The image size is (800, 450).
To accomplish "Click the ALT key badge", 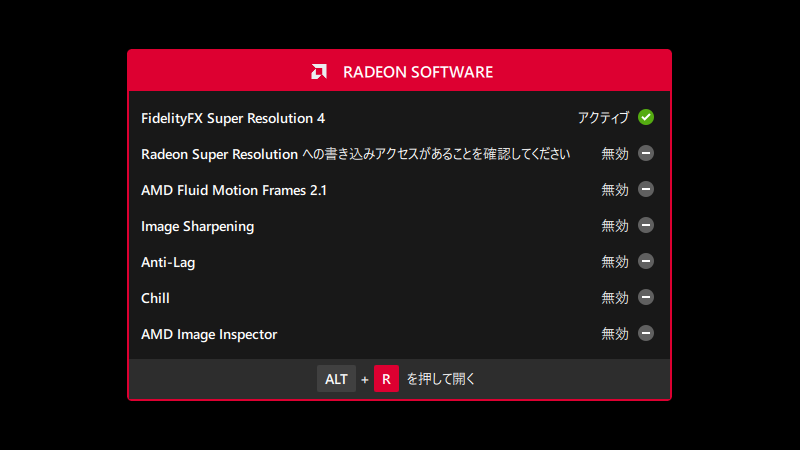I will click(x=336, y=379).
